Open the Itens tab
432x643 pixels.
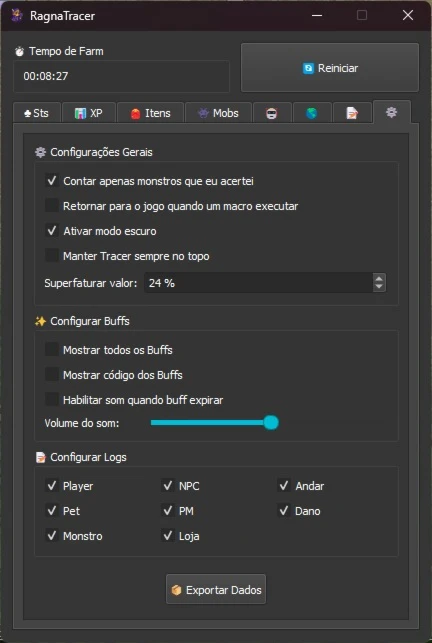coord(150,113)
